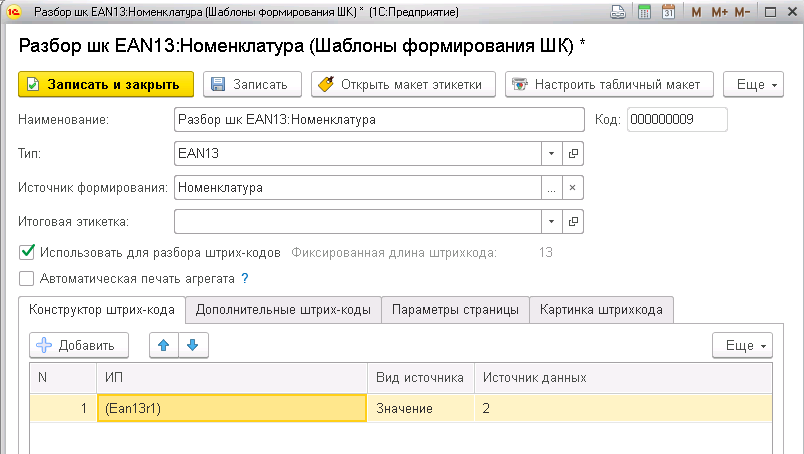Switch to Параметры страницы tab
The width and height of the screenshot is (804, 454).
point(455,310)
